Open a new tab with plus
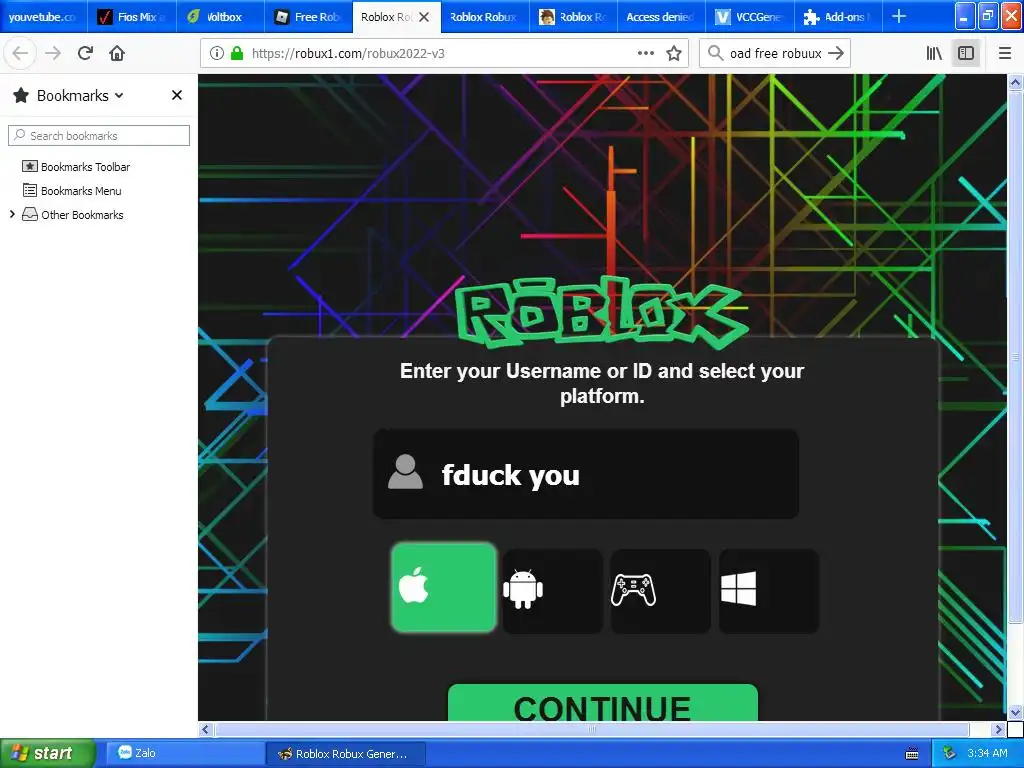The width and height of the screenshot is (1024, 768). coord(899,16)
